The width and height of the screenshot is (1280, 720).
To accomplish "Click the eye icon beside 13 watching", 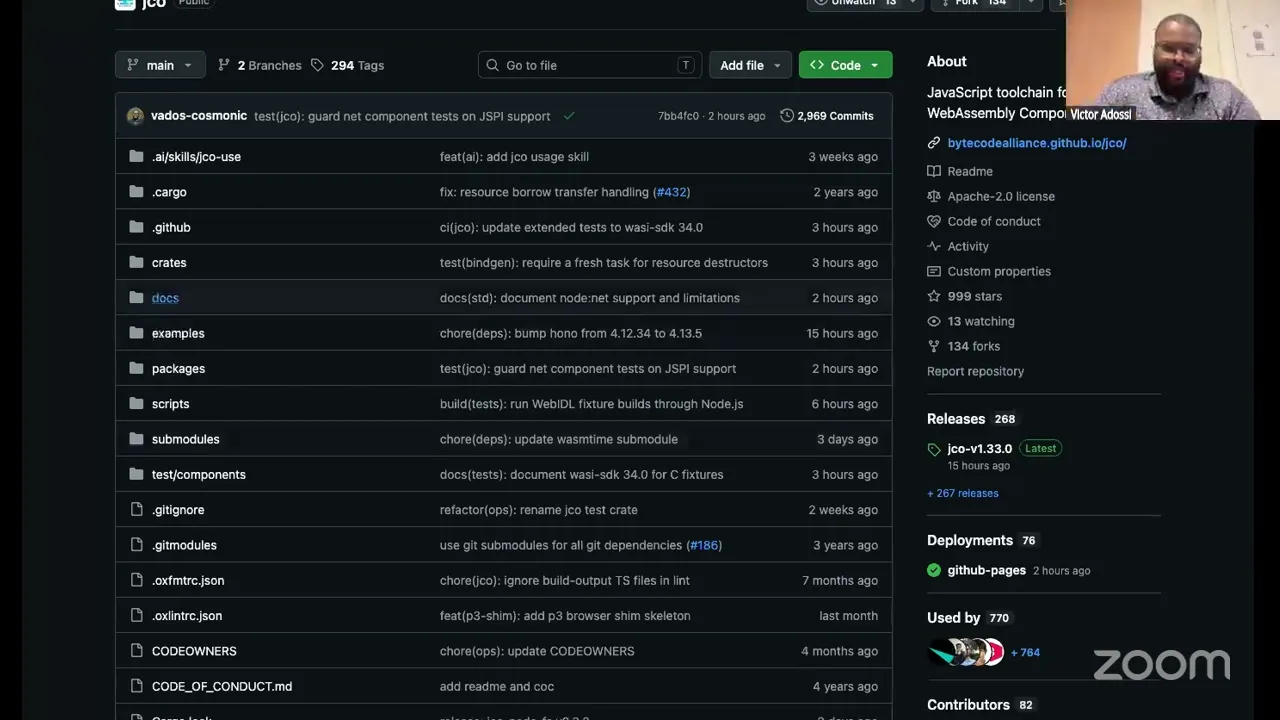I will click(934, 321).
